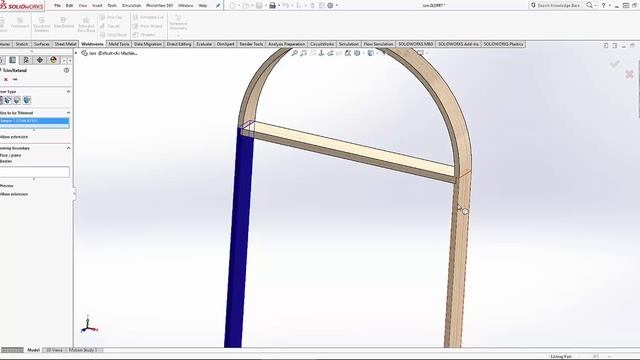Open the Direct Editing tab
The height and width of the screenshot is (360, 640).
(179, 44)
